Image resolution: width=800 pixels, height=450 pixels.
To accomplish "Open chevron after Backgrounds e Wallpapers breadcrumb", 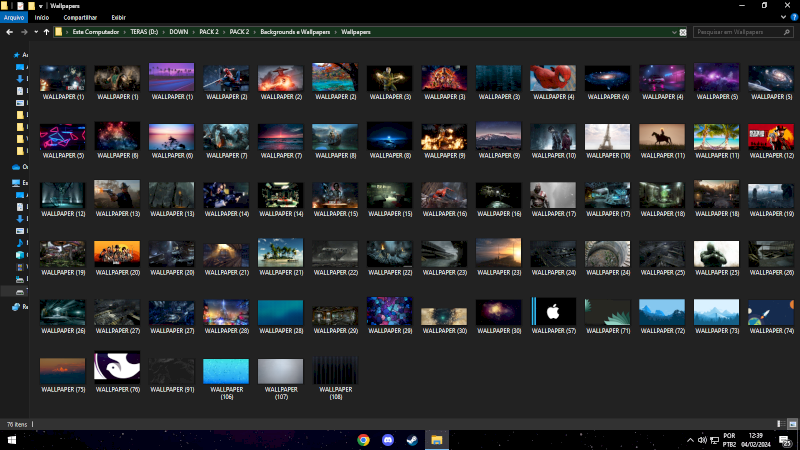I will 336,32.
